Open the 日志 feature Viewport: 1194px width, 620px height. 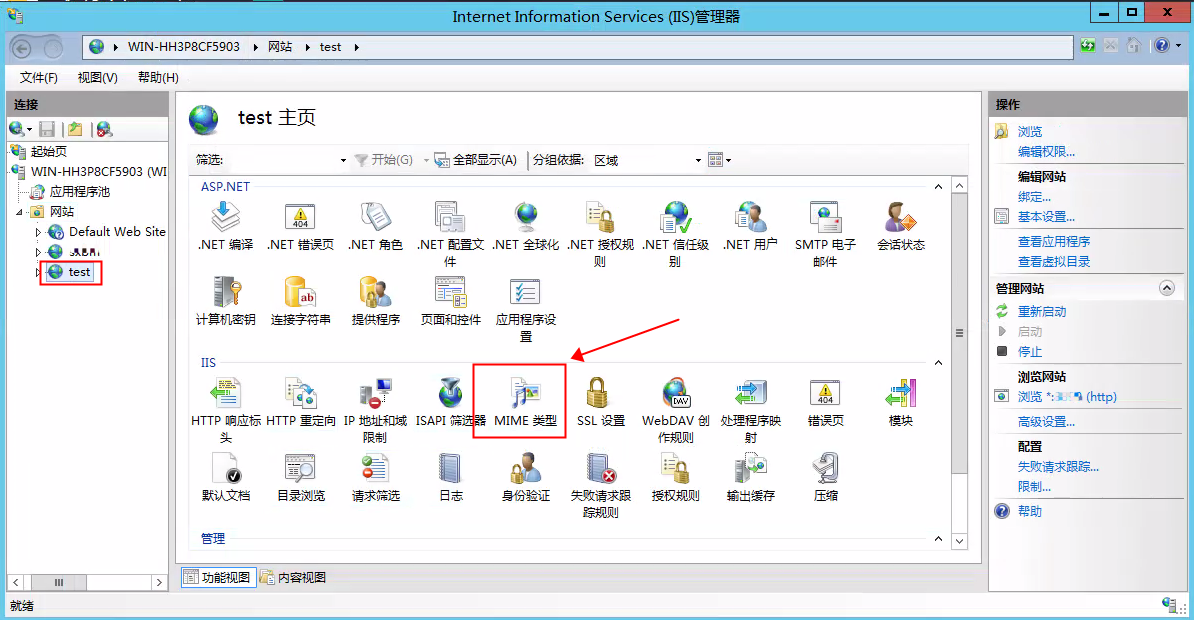point(449,473)
